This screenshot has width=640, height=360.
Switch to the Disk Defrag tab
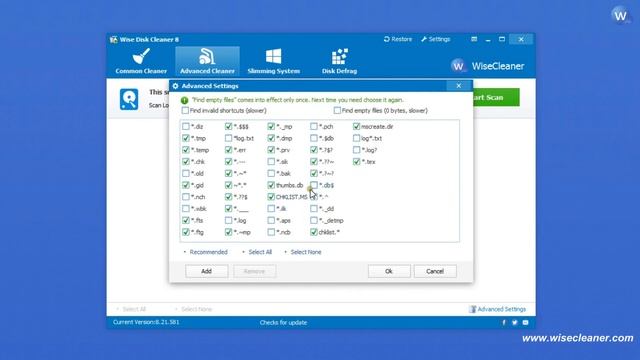[x=339, y=62]
